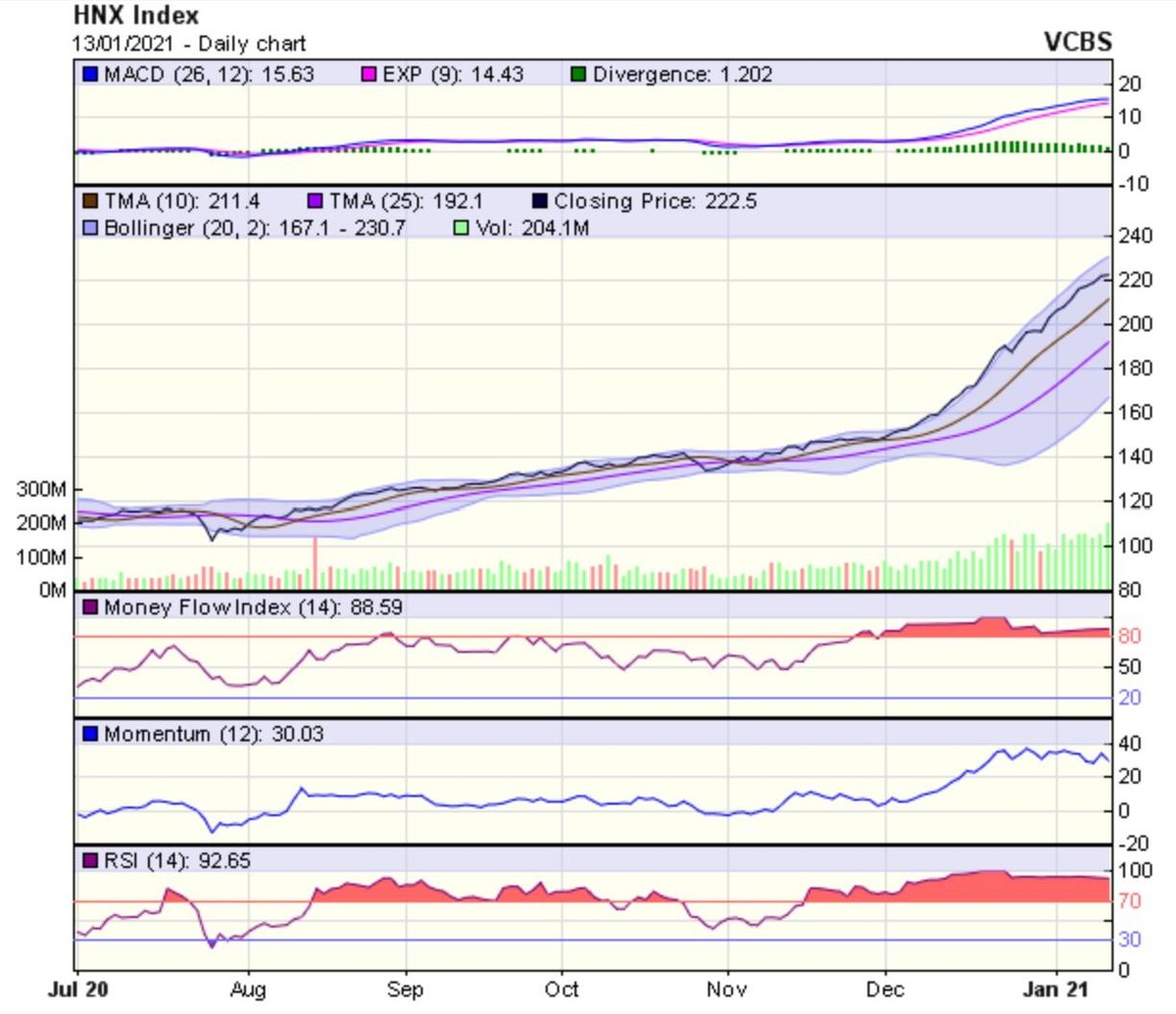The image size is (1176, 1014).
Task: Click the red 80 overbought level label
Action: pos(1129,636)
